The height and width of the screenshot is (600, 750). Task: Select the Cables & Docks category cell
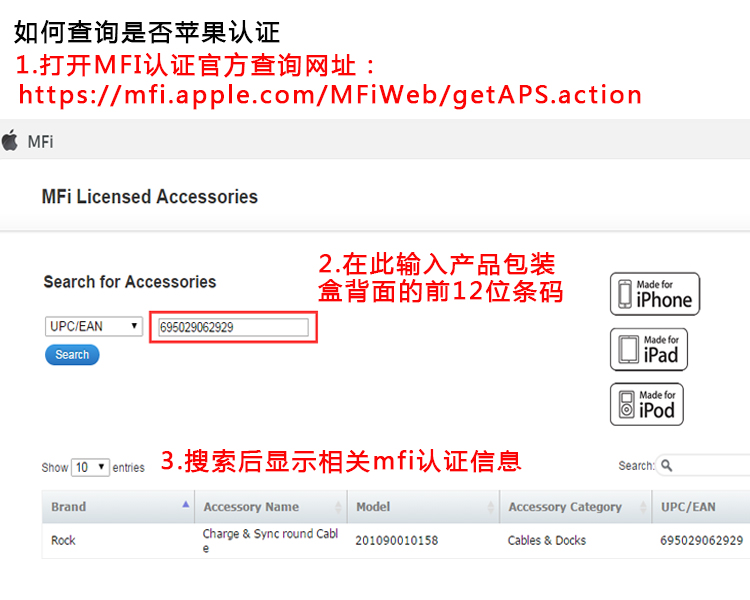[547, 541]
